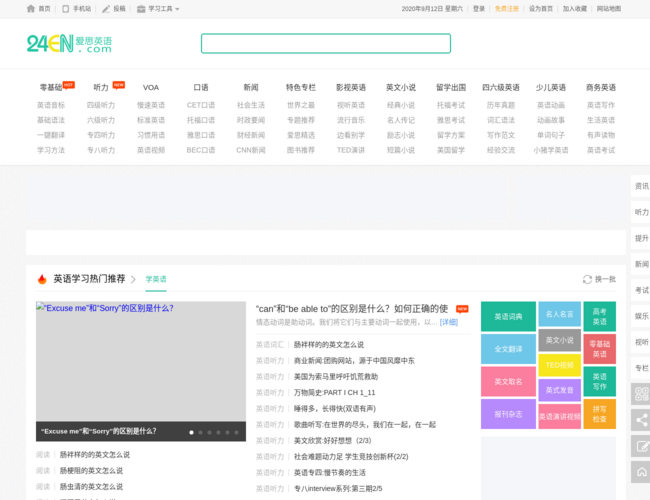
Task: Click the yellow TED视频 tile
Action: click(x=560, y=365)
